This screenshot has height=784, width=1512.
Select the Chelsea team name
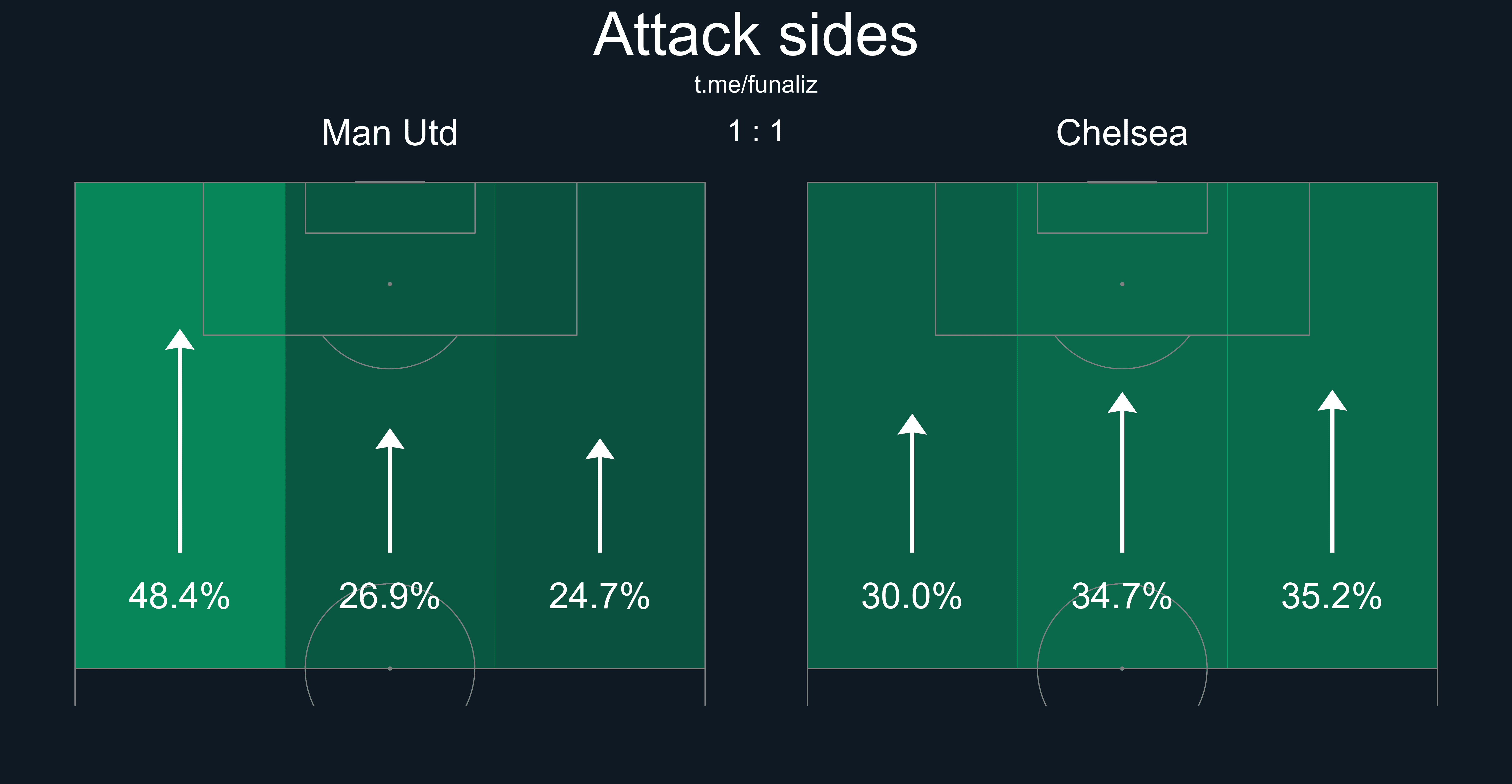click(x=1122, y=133)
